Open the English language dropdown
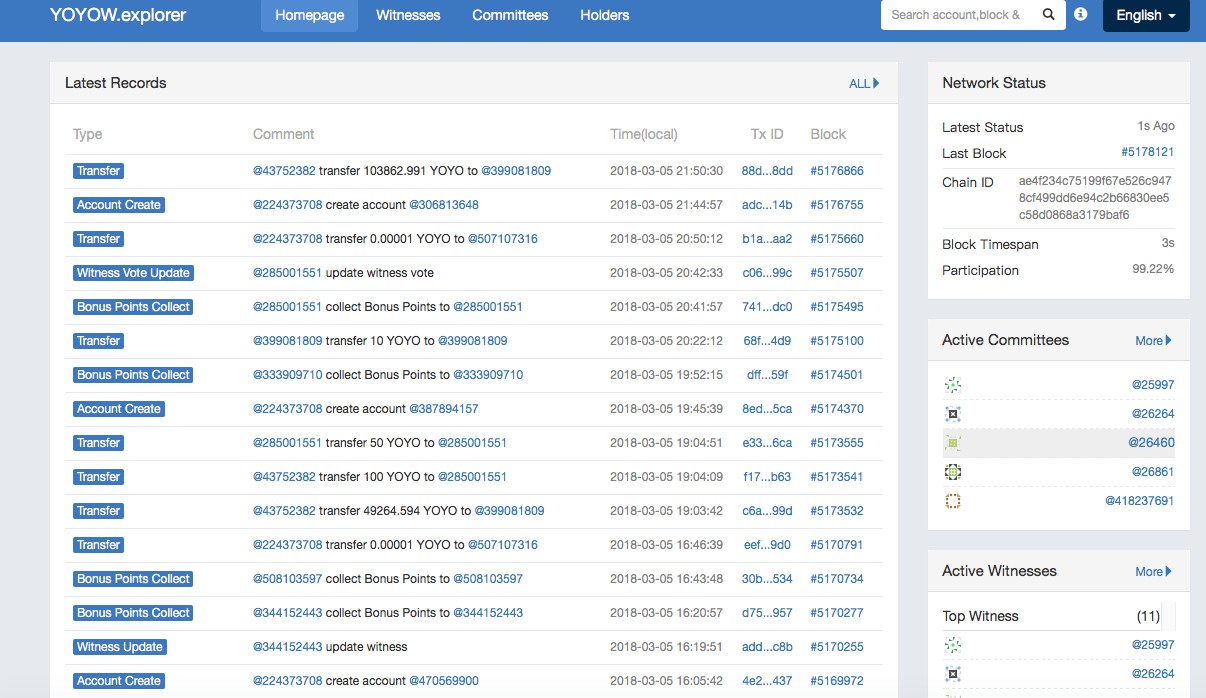 click(x=1145, y=16)
